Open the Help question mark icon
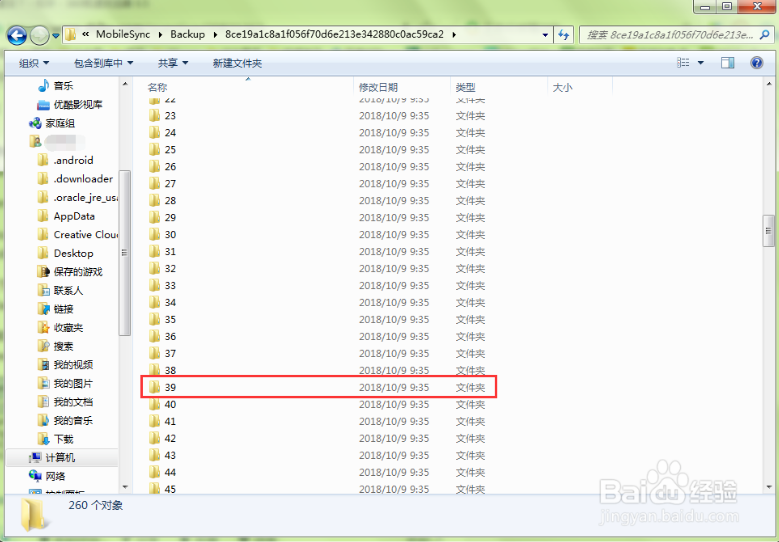The width and height of the screenshot is (779, 542). click(x=756, y=63)
